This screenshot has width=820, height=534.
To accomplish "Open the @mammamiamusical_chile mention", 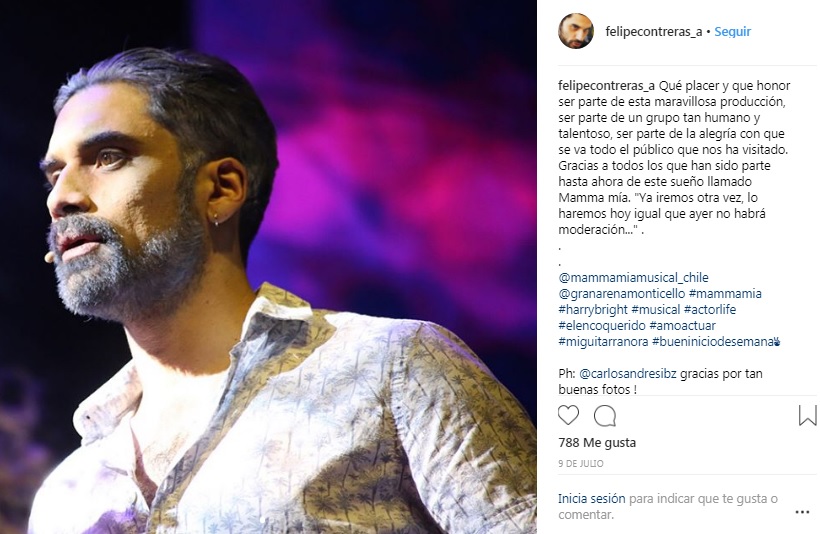I will tap(633, 278).
